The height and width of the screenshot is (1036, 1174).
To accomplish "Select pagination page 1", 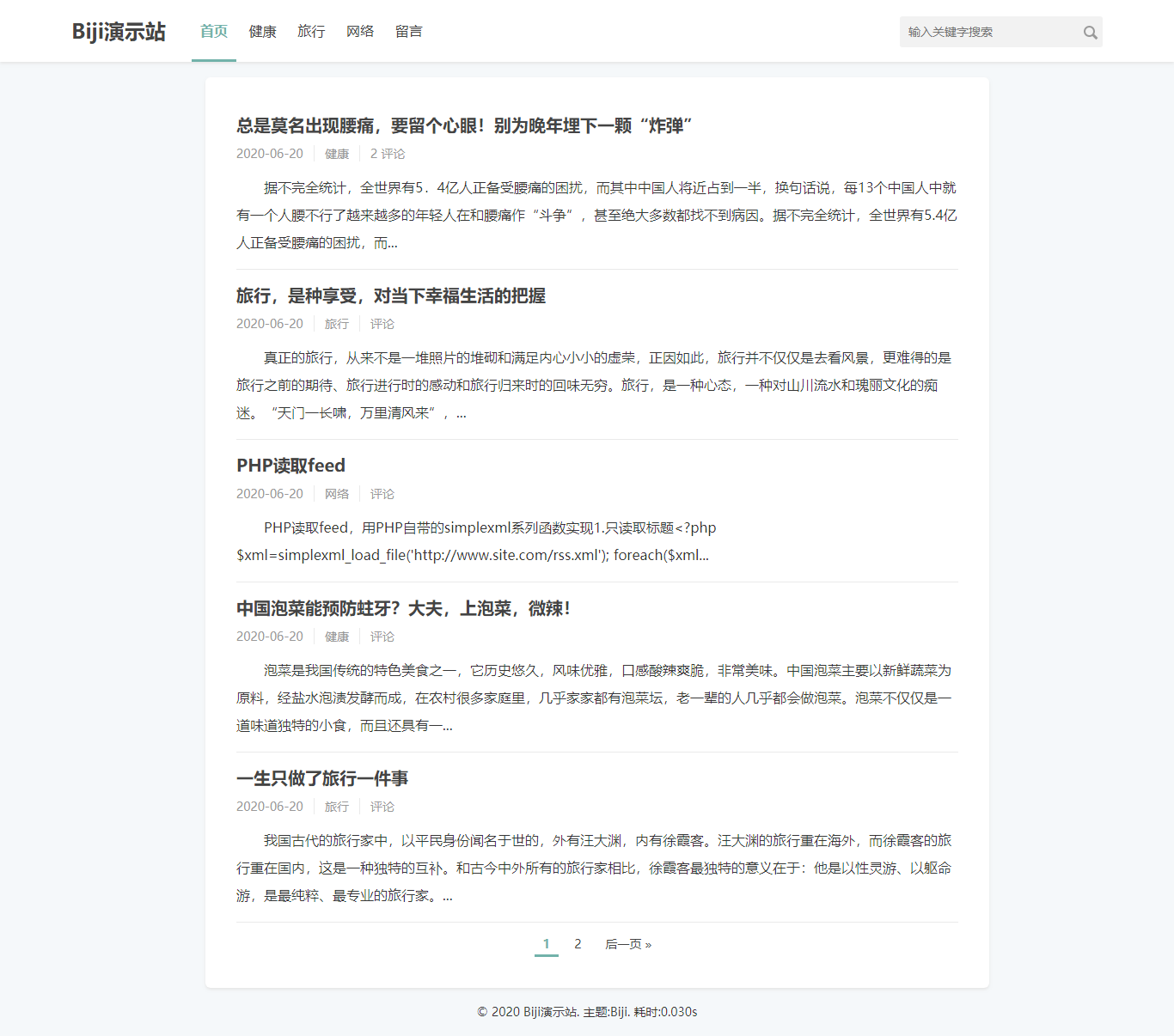I will pos(547,944).
